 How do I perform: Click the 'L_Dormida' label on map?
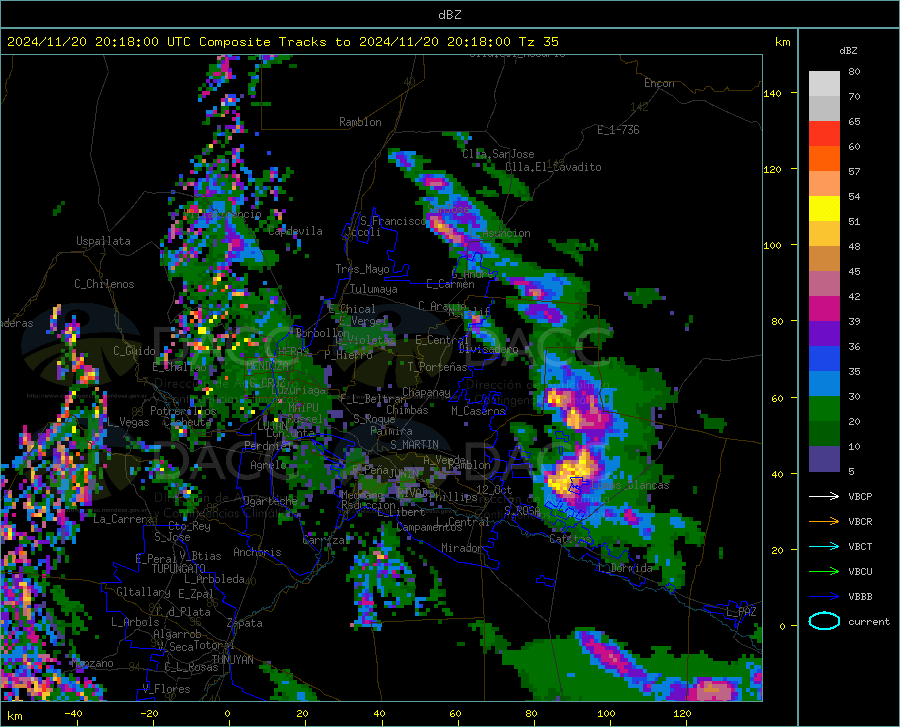coord(625,568)
